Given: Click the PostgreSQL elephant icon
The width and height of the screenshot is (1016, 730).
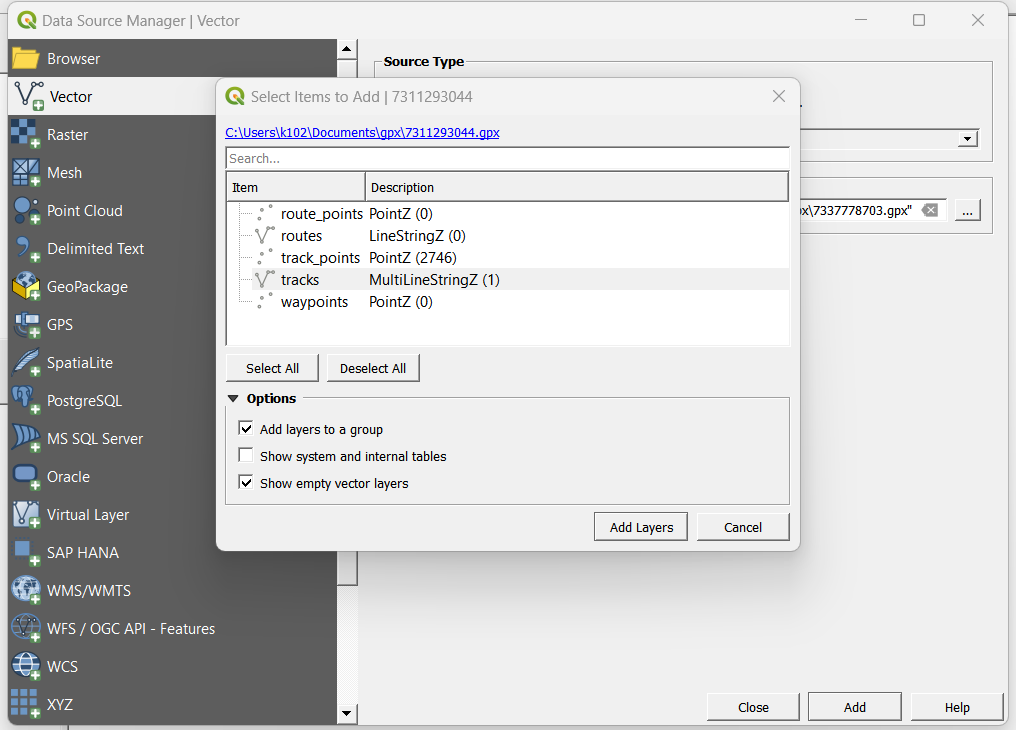Looking at the screenshot, I should pyautogui.click(x=26, y=400).
